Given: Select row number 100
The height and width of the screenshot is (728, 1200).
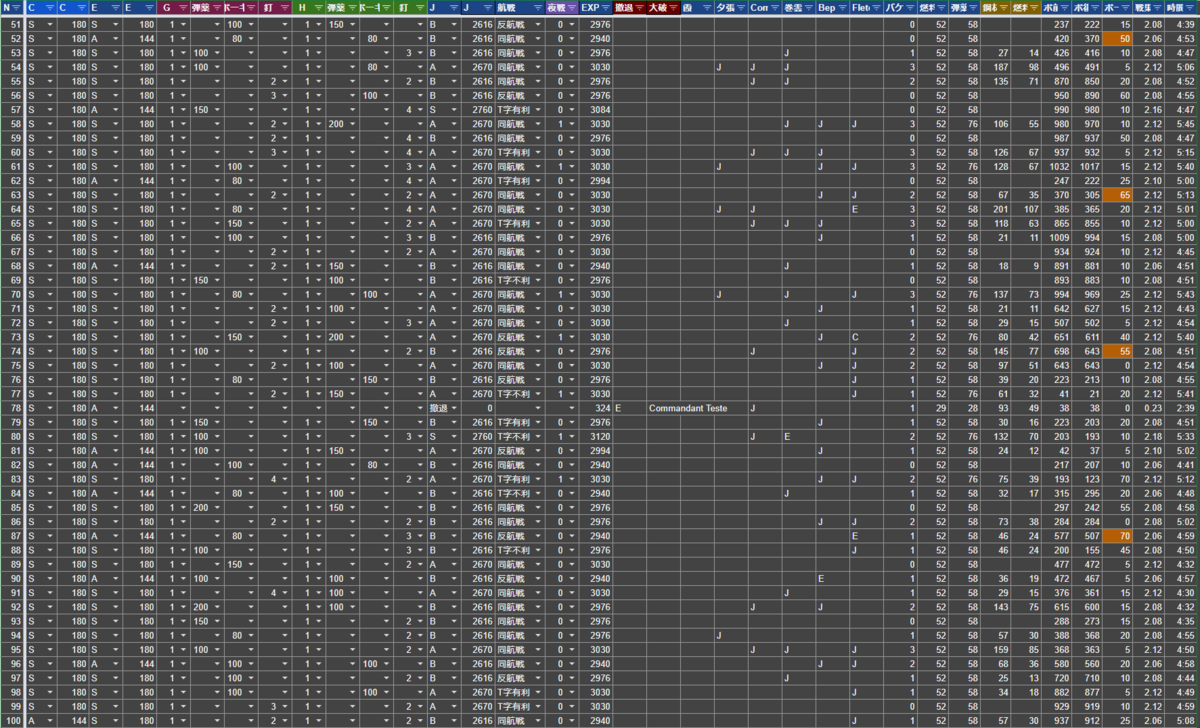Looking at the screenshot, I should tap(12, 720).
